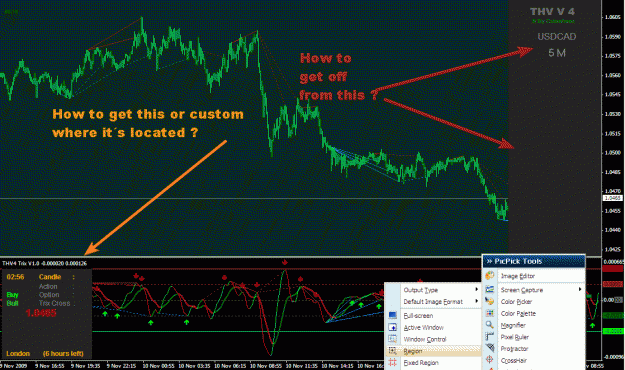Click the green Buy signal text
625x370 pixels.
click(x=12, y=295)
